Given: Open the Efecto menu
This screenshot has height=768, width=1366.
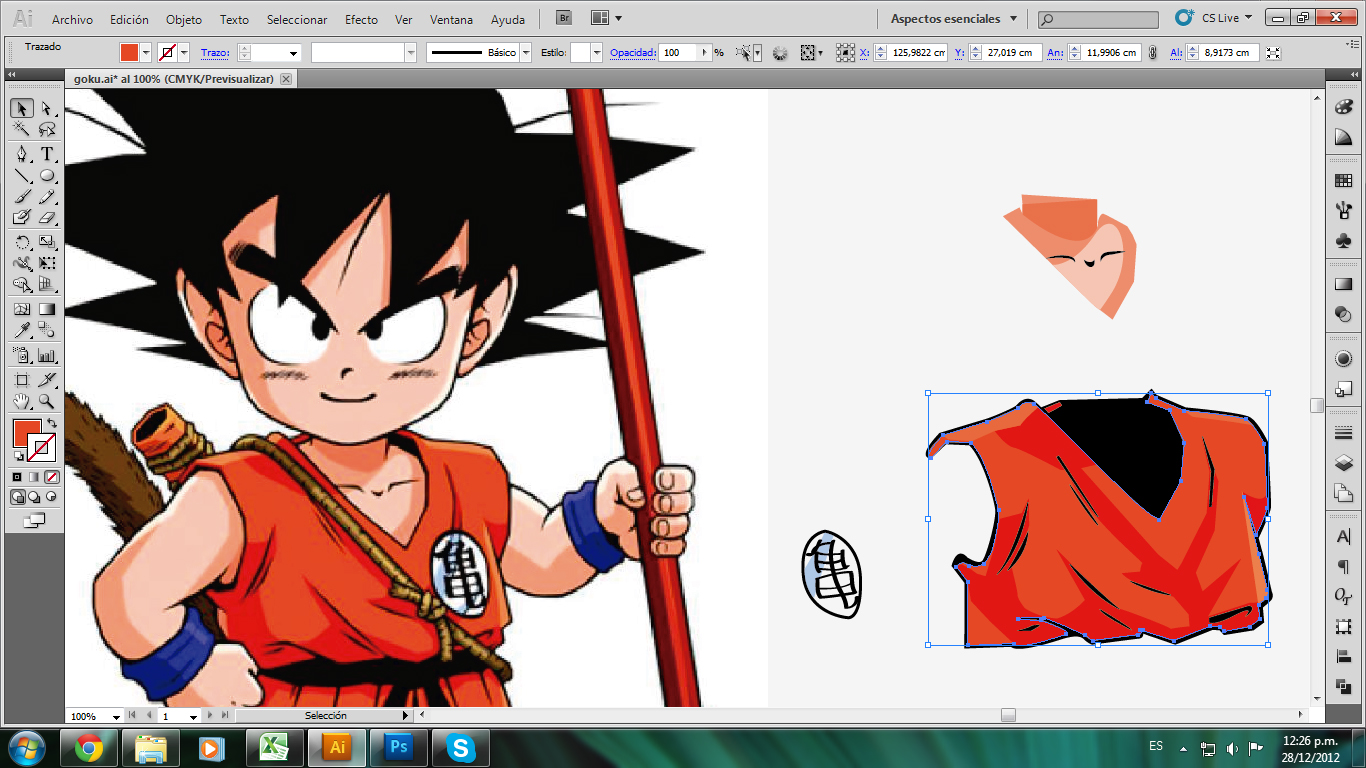Looking at the screenshot, I should tap(361, 19).
